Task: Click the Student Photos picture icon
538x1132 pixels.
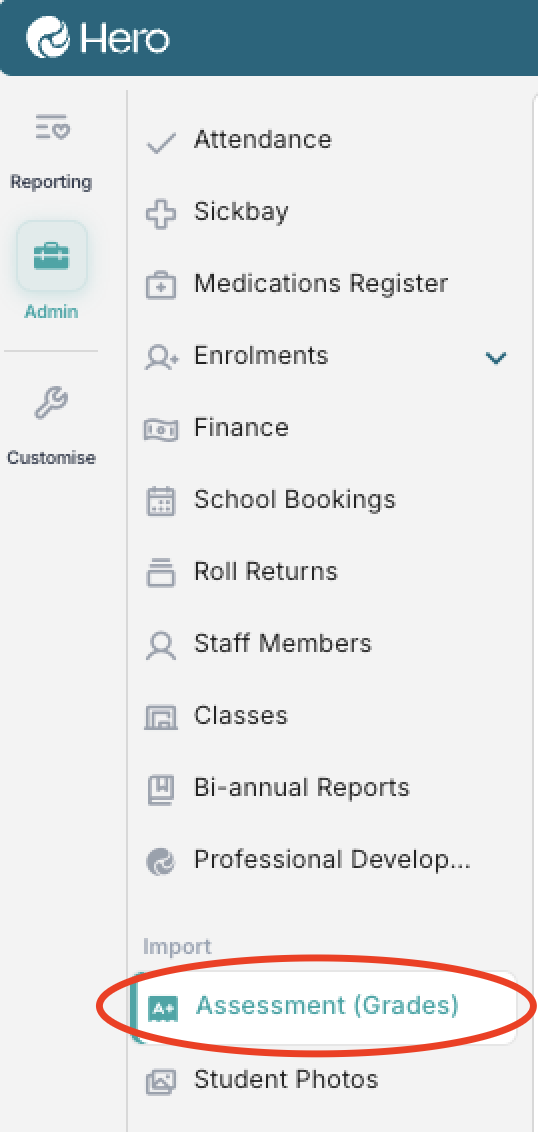Action: click(x=161, y=1081)
